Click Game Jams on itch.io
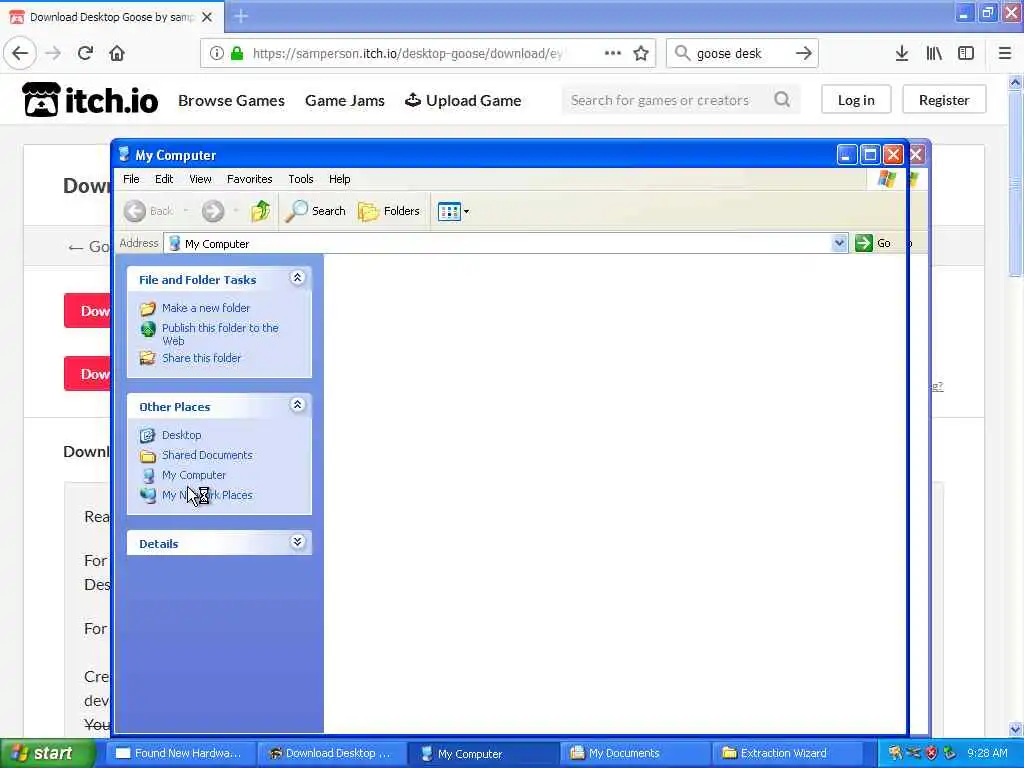The height and width of the screenshot is (768, 1024). tap(345, 101)
